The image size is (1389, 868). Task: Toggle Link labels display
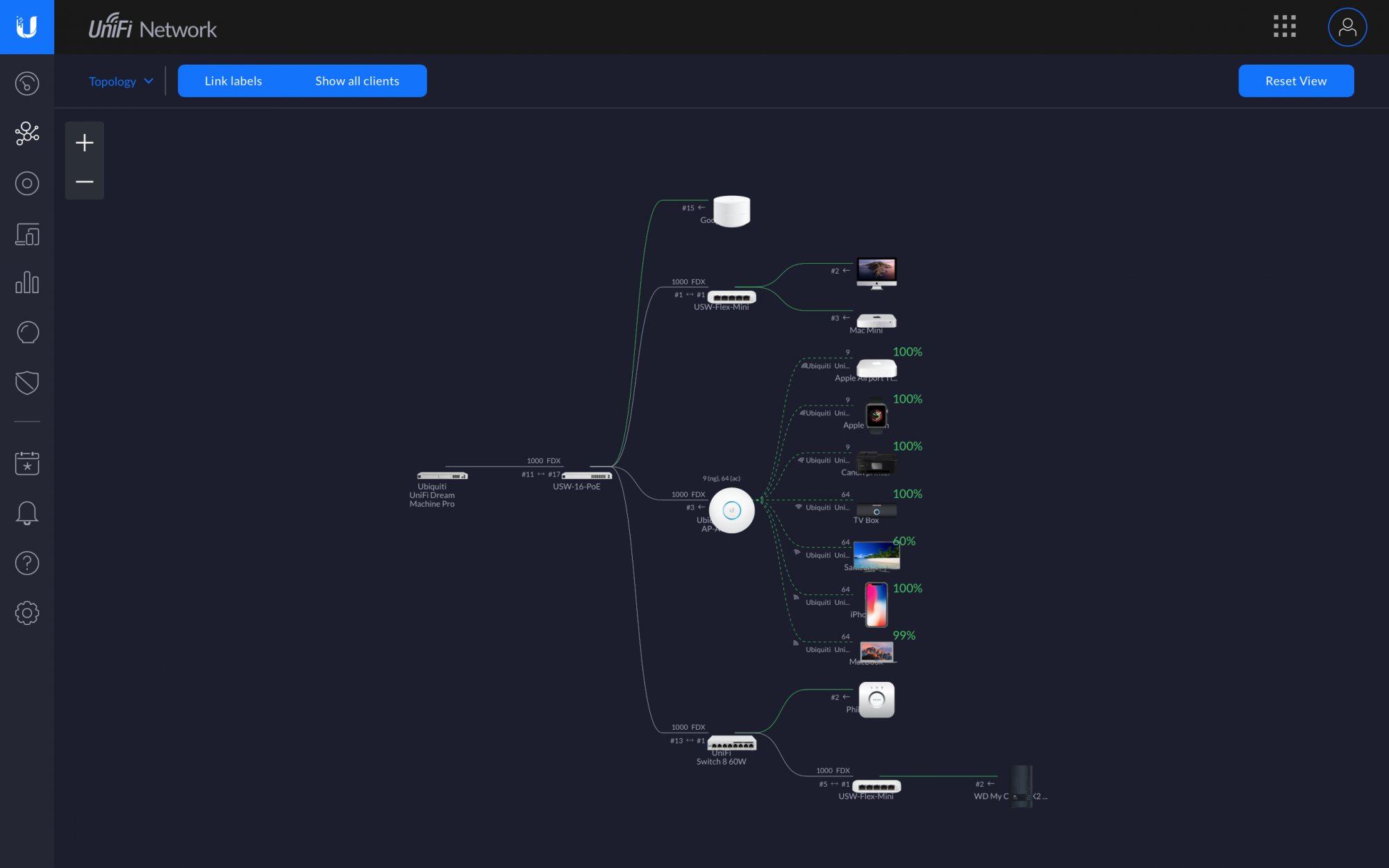(x=233, y=81)
